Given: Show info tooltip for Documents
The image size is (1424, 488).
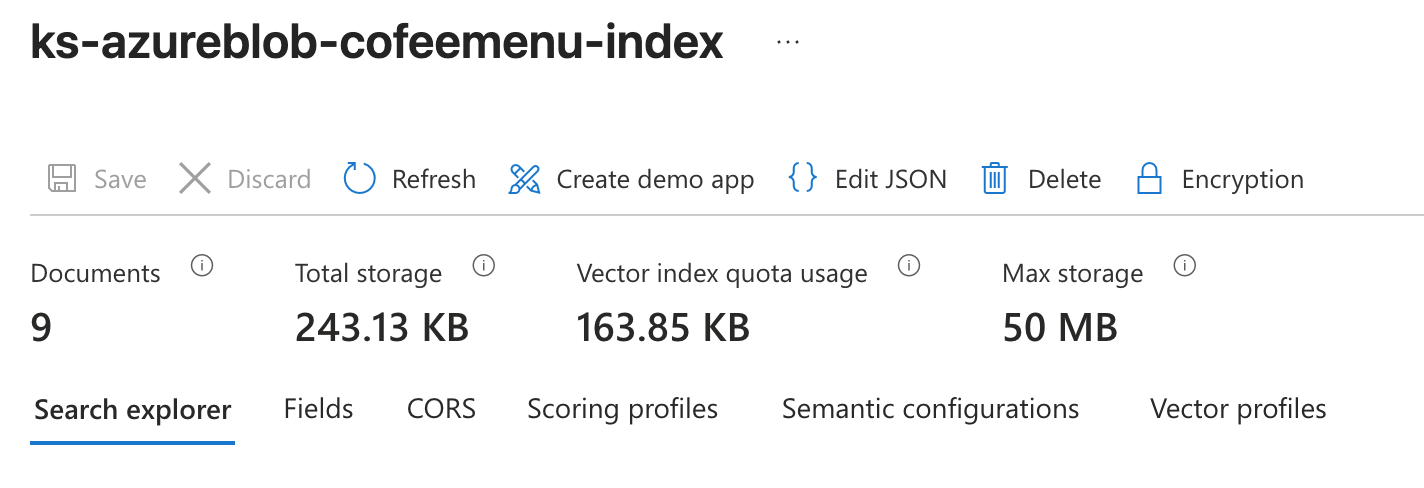Looking at the screenshot, I should 202,266.
